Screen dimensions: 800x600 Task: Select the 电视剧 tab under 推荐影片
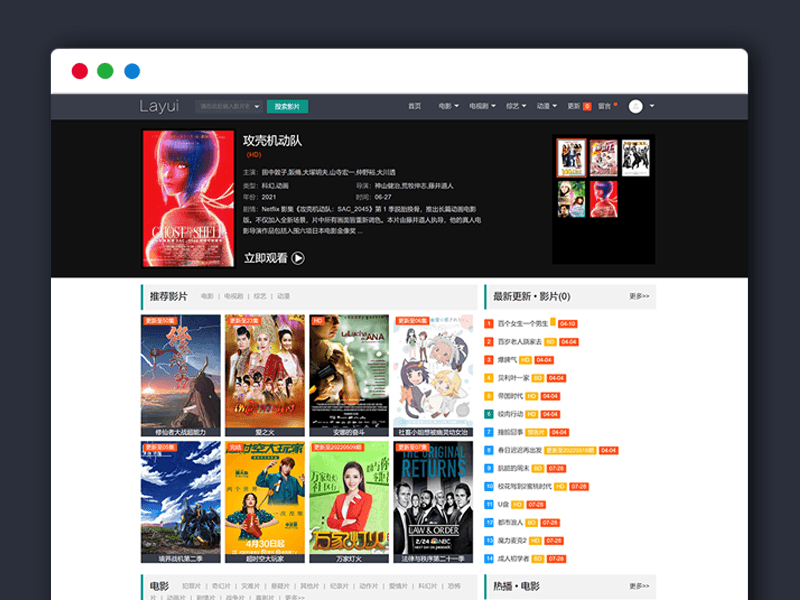(234, 296)
